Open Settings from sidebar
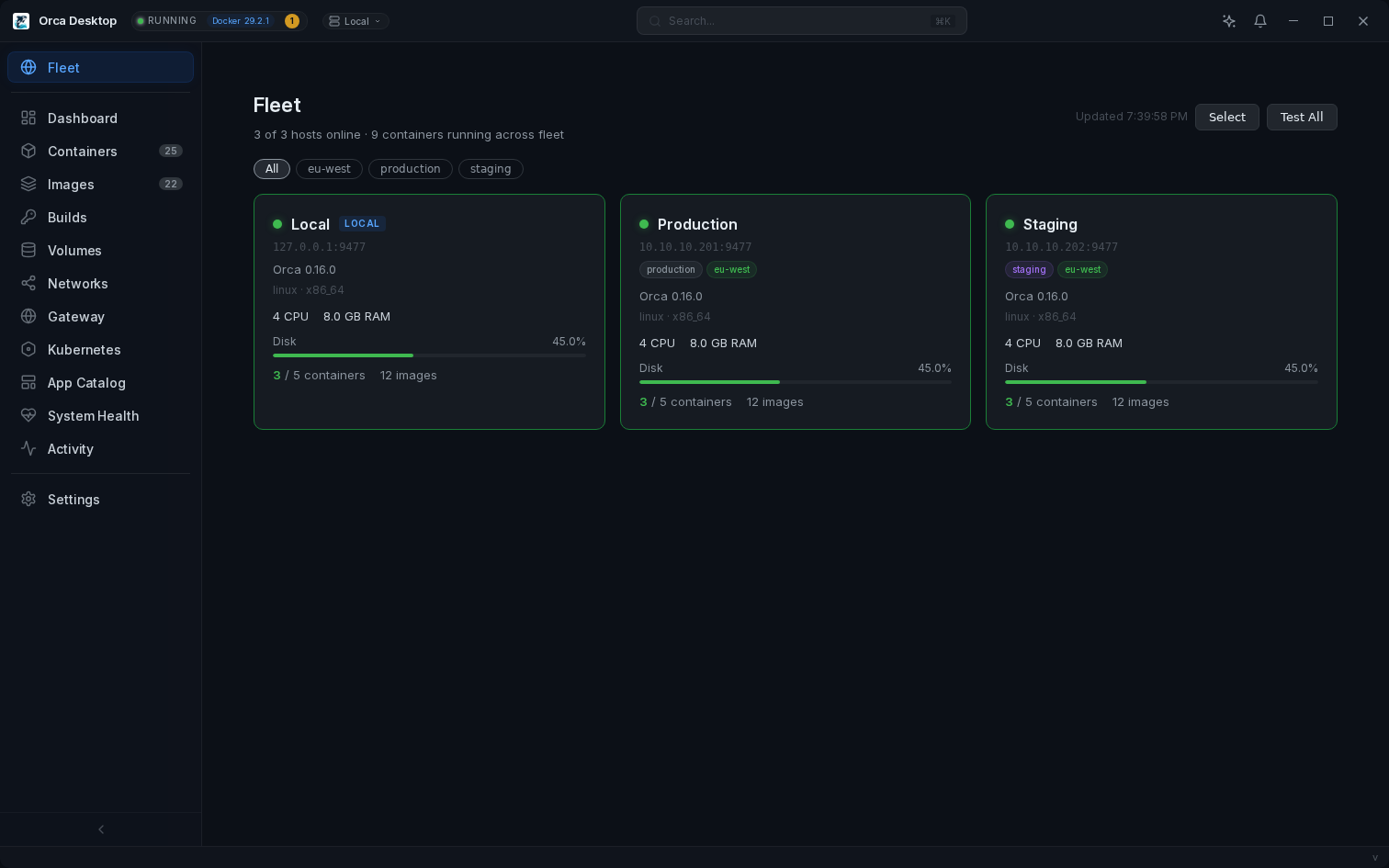1389x868 pixels. (x=101, y=499)
